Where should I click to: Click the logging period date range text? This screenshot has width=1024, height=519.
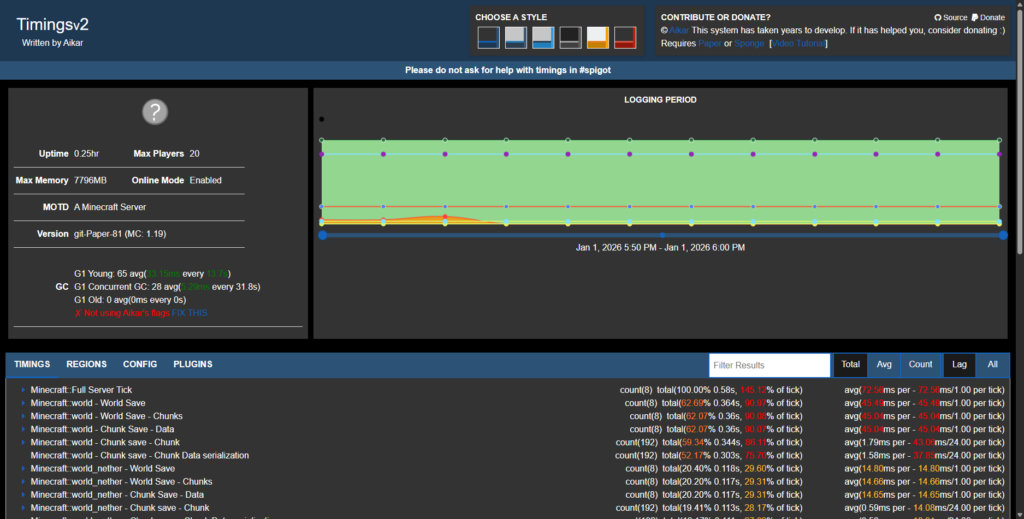(660, 248)
